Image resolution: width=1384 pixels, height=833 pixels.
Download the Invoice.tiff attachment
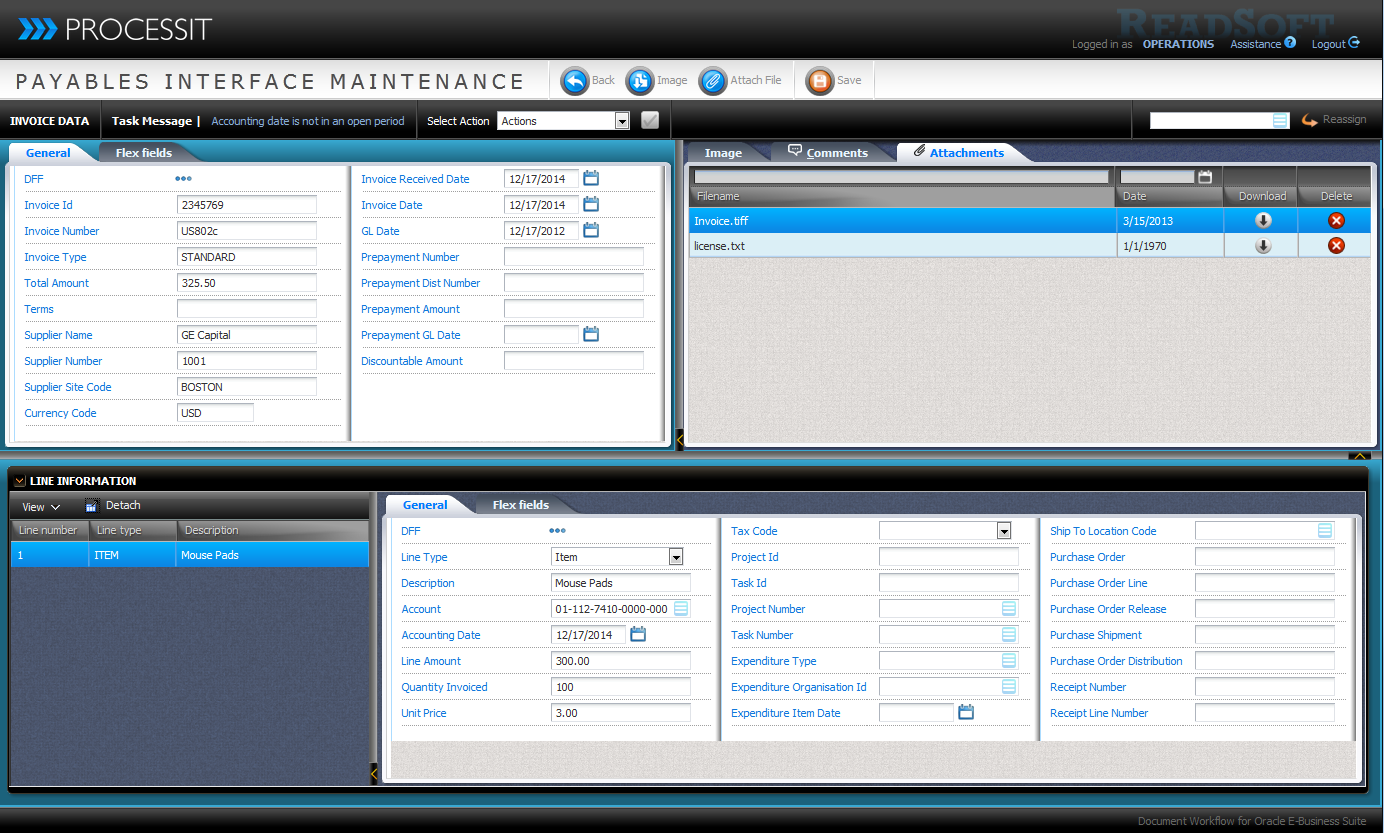click(x=1263, y=221)
